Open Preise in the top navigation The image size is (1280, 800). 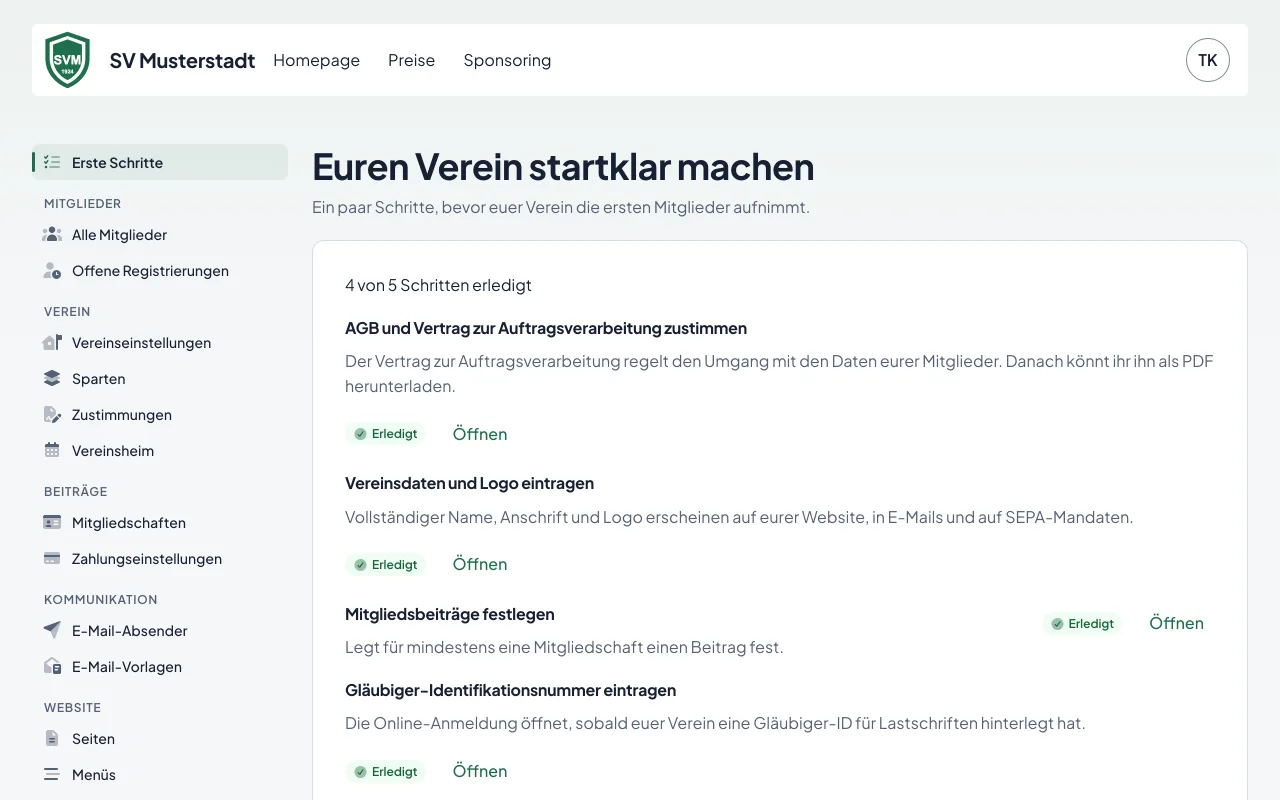pyautogui.click(x=412, y=60)
